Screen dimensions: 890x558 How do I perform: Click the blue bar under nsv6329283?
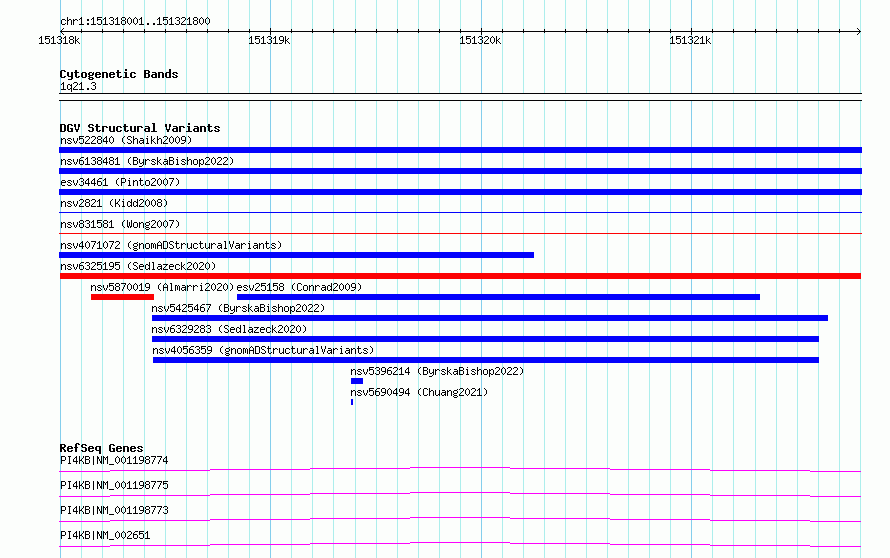[485, 339]
